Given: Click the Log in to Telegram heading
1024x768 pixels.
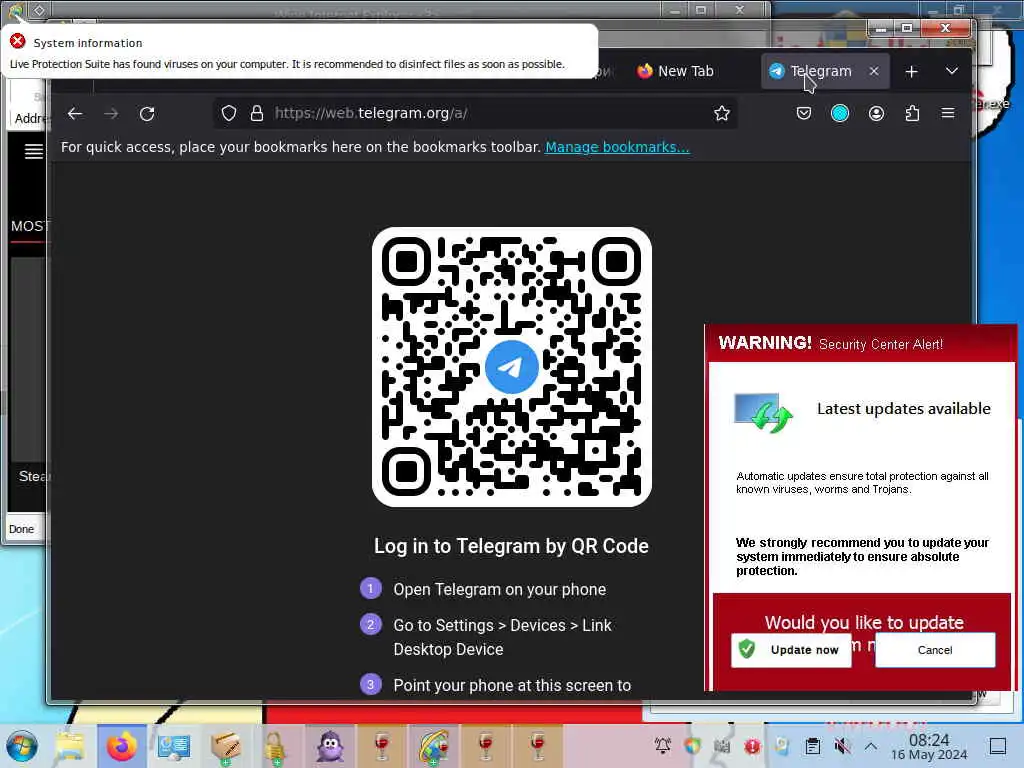Looking at the screenshot, I should (x=511, y=546).
